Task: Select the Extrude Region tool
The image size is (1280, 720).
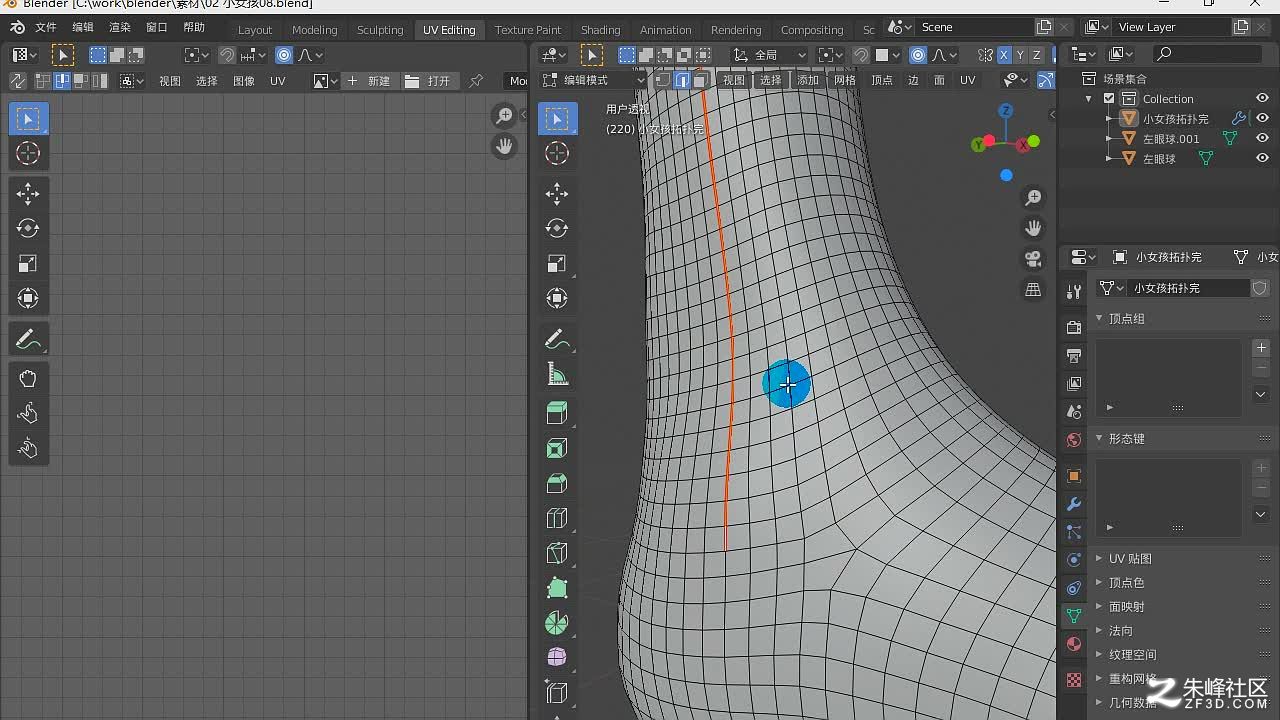Action: (x=557, y=413)
